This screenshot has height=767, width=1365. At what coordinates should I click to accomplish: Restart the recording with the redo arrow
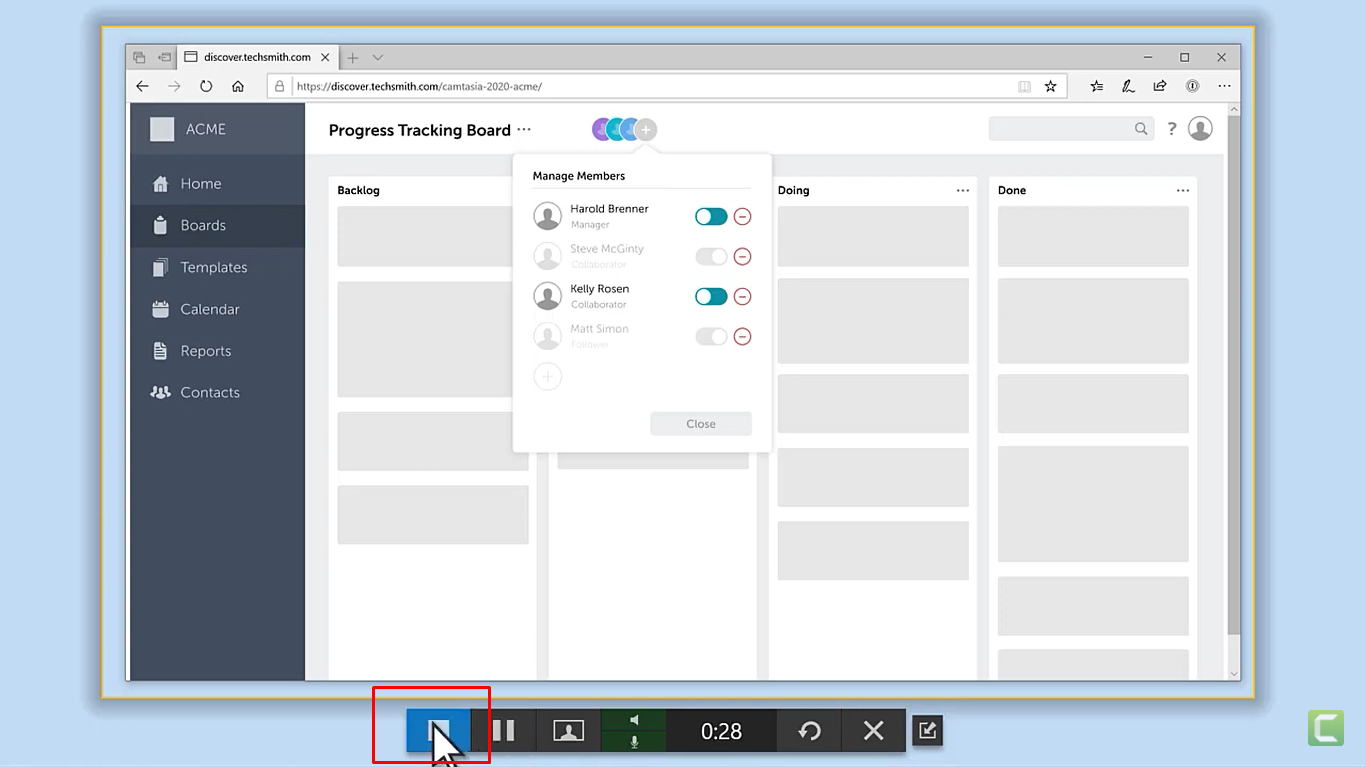click(809, 730)
